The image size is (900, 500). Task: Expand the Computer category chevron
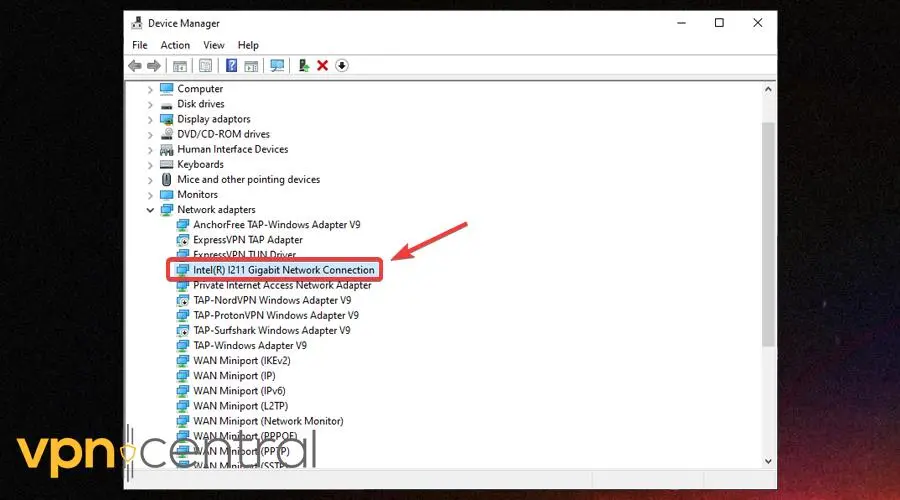[150, 90]
